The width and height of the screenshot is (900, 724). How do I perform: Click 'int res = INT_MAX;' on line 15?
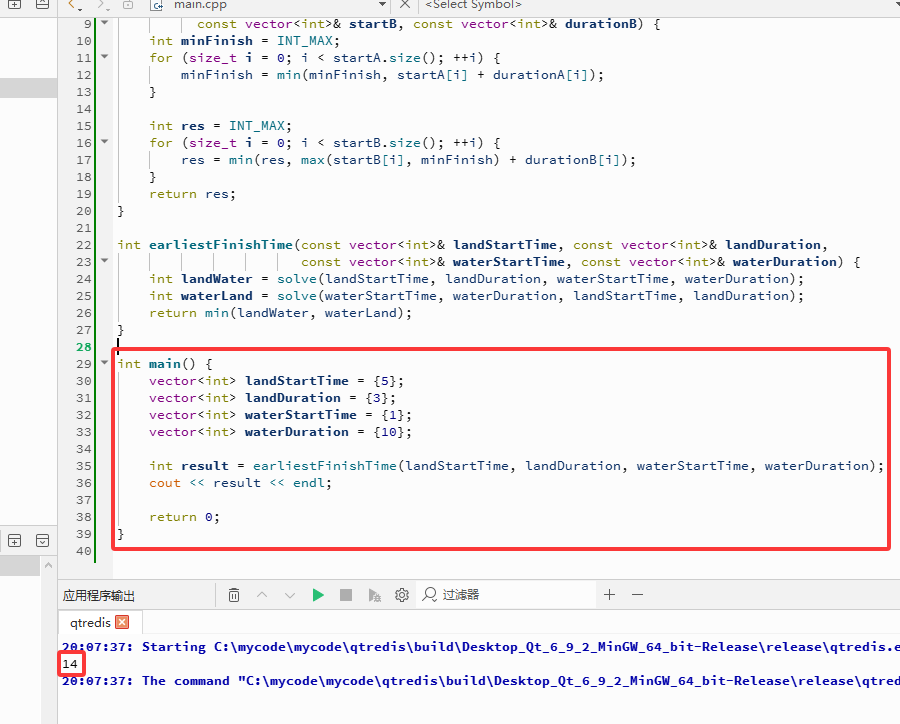(x=220, y=126)
